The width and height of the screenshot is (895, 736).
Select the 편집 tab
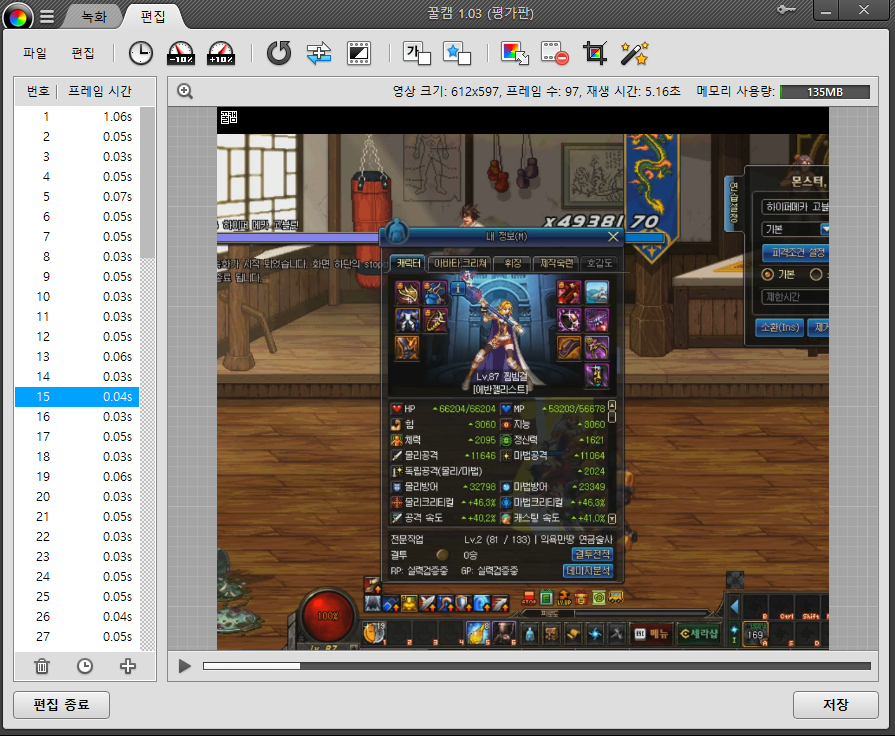(153, 16)
